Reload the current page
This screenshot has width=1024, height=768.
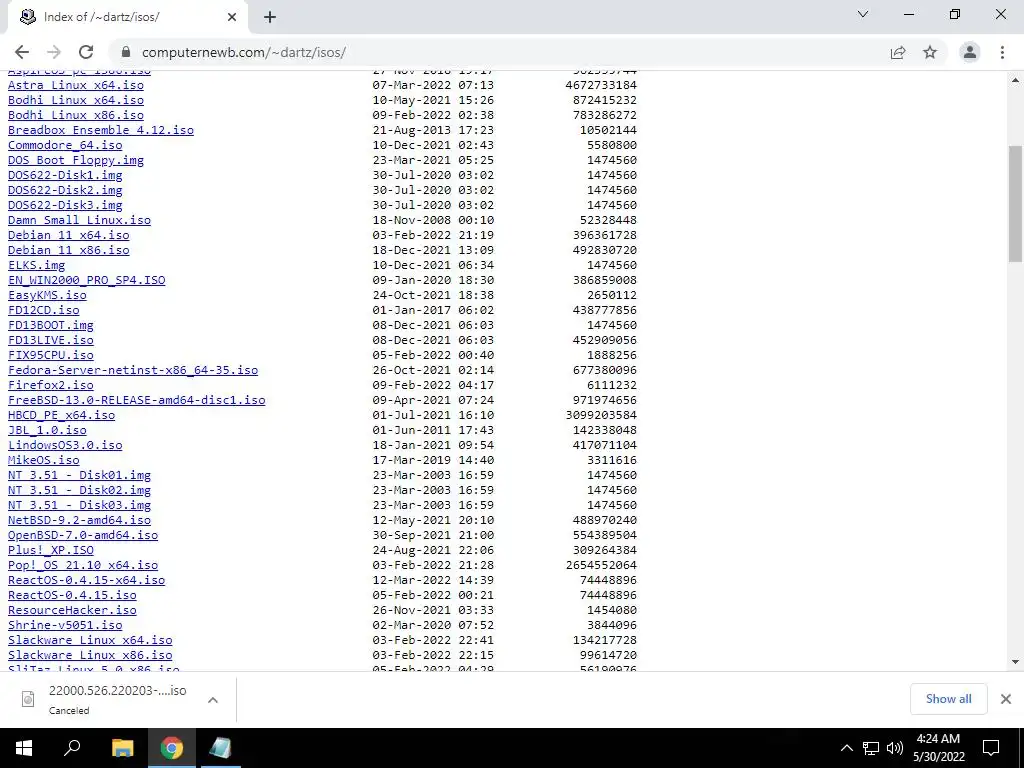click(86, 52)
